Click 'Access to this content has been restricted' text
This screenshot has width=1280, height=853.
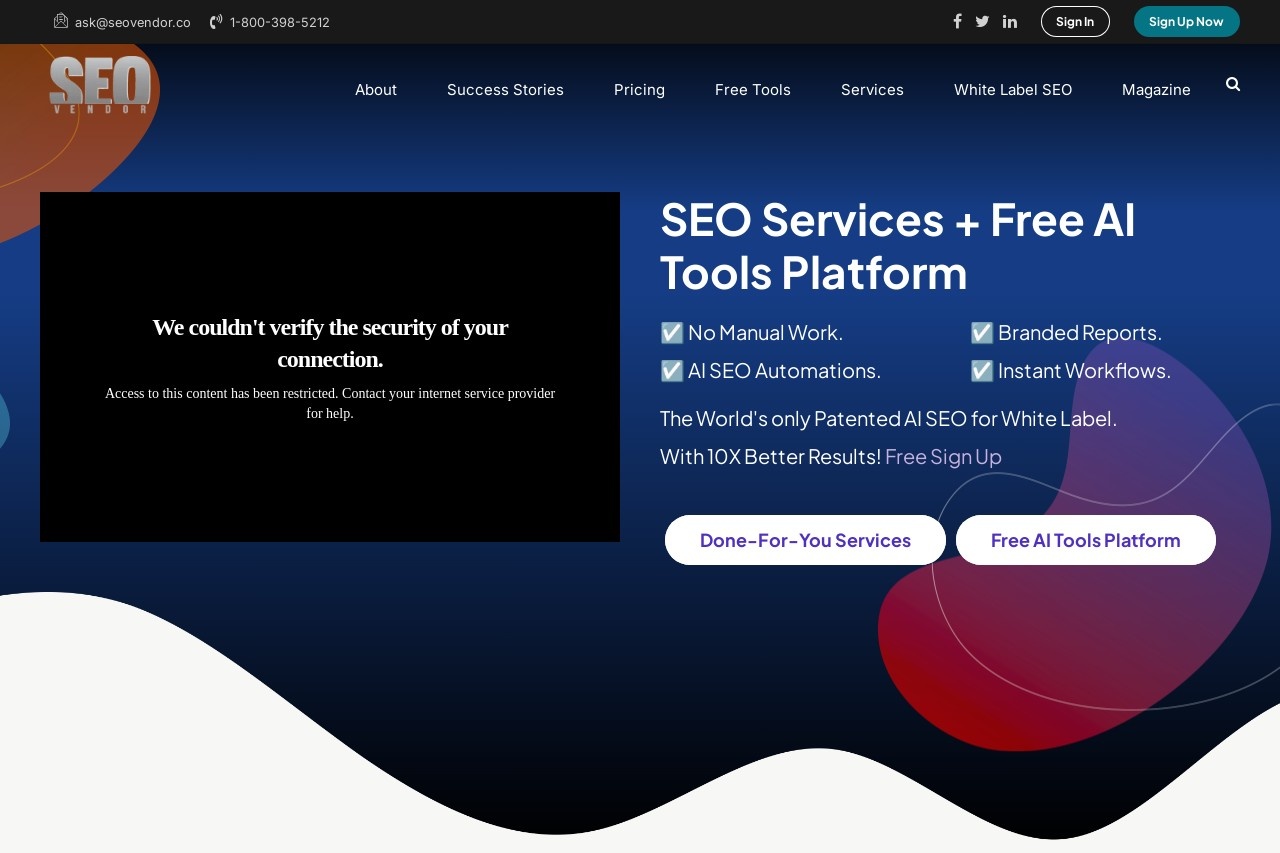(x=330, y=403)
